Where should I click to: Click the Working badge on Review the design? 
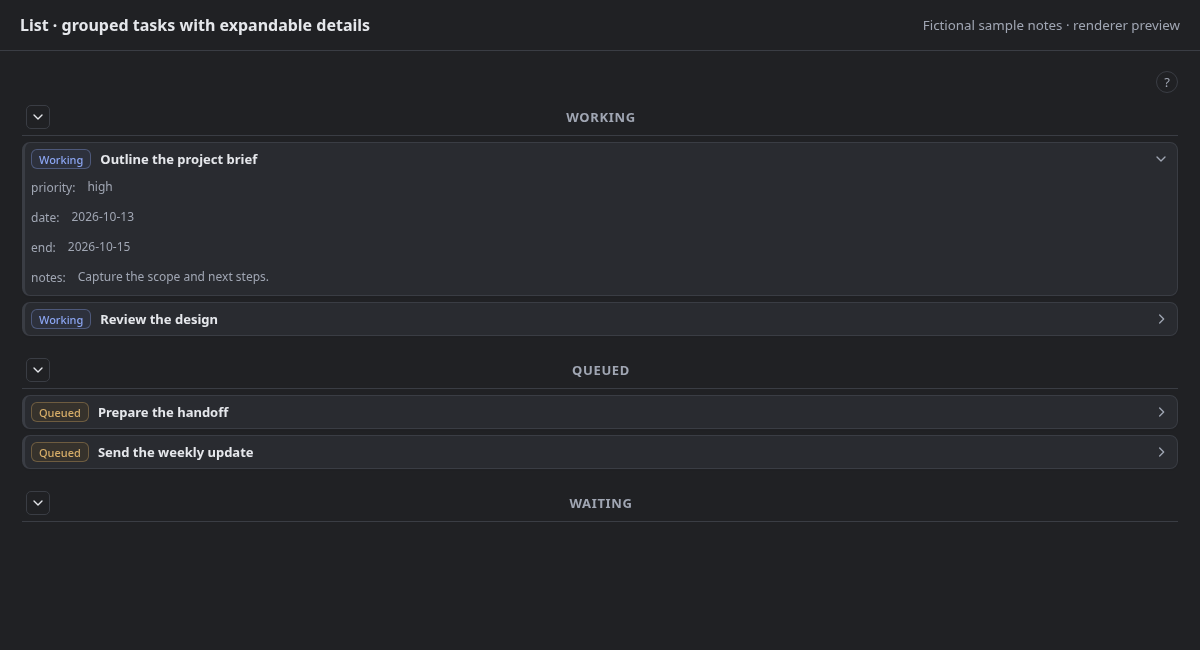61,320
